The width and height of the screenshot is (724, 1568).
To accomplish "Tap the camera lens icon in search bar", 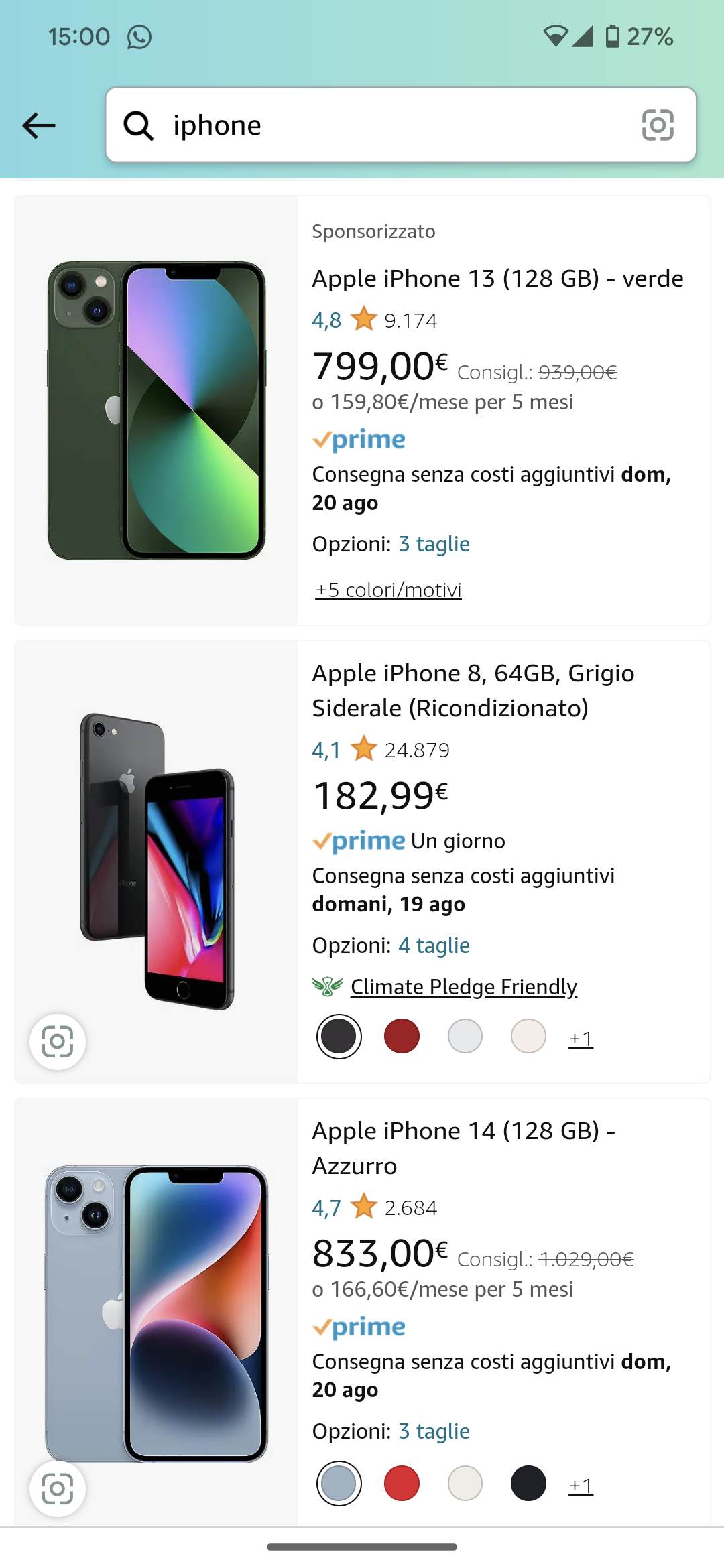I will pyautogui.click(x=658, y=125).
